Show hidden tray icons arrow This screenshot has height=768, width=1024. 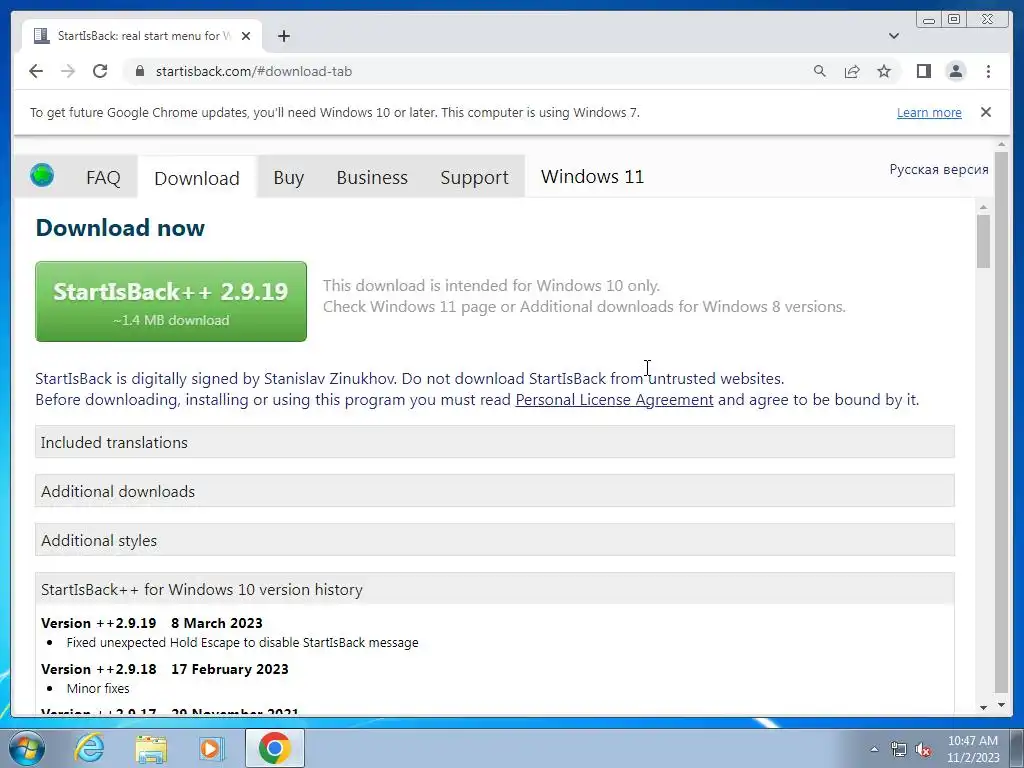pyautogui.click(x=874, y=749)
